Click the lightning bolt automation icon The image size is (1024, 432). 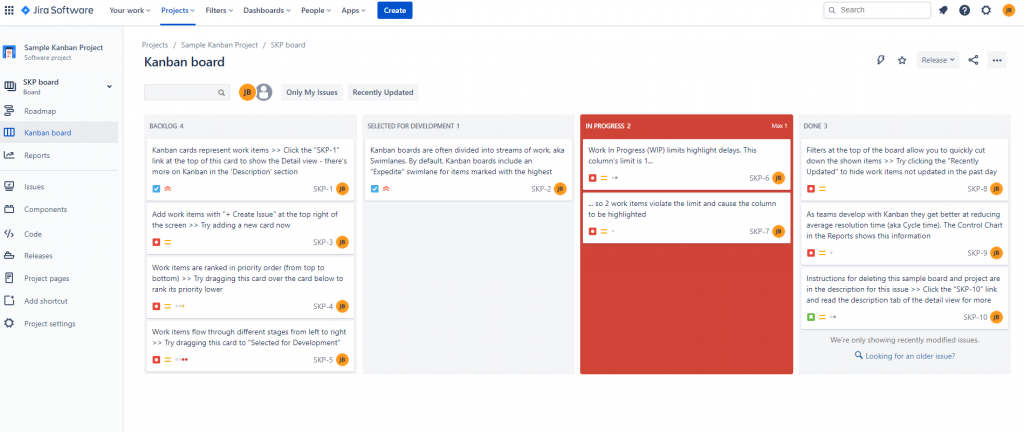[880, 60]
